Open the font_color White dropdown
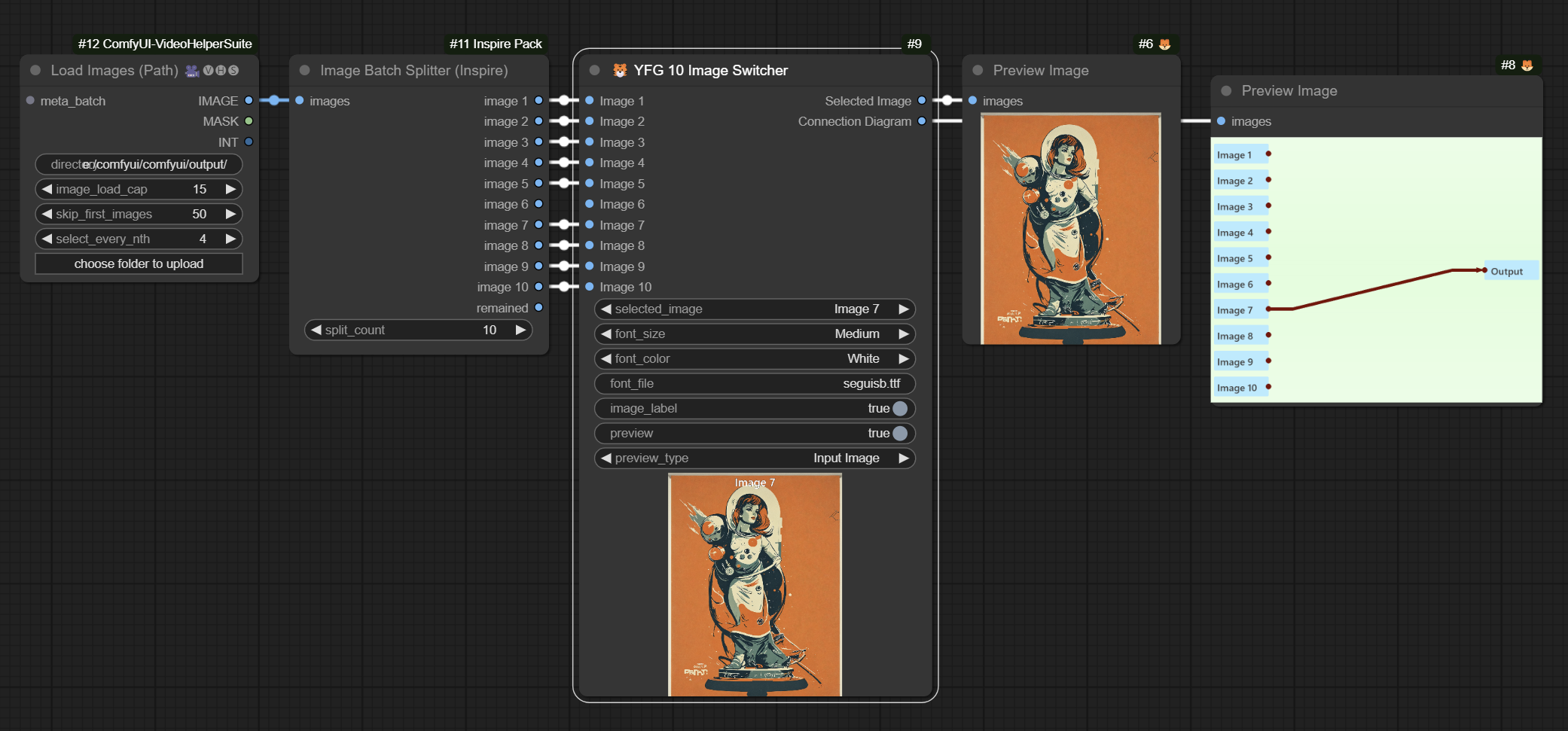This screenshot has height=731, width=1568. tap(755, 358)
